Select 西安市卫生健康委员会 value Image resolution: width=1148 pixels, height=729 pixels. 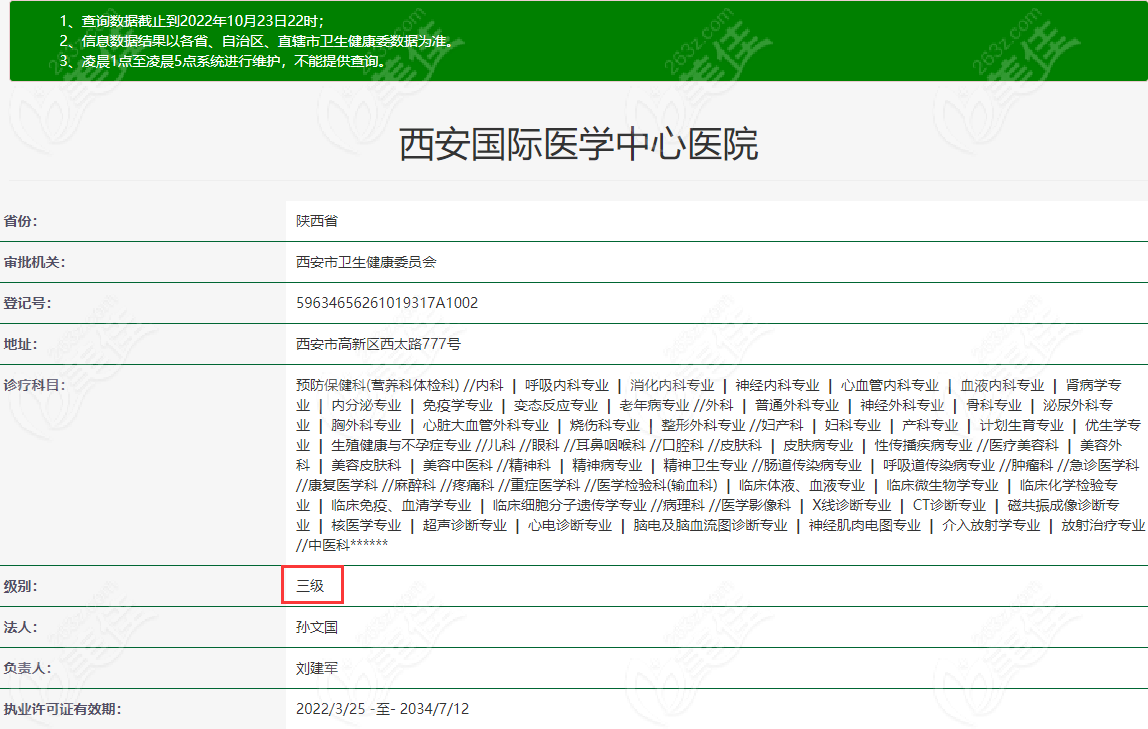pos(366,262)
